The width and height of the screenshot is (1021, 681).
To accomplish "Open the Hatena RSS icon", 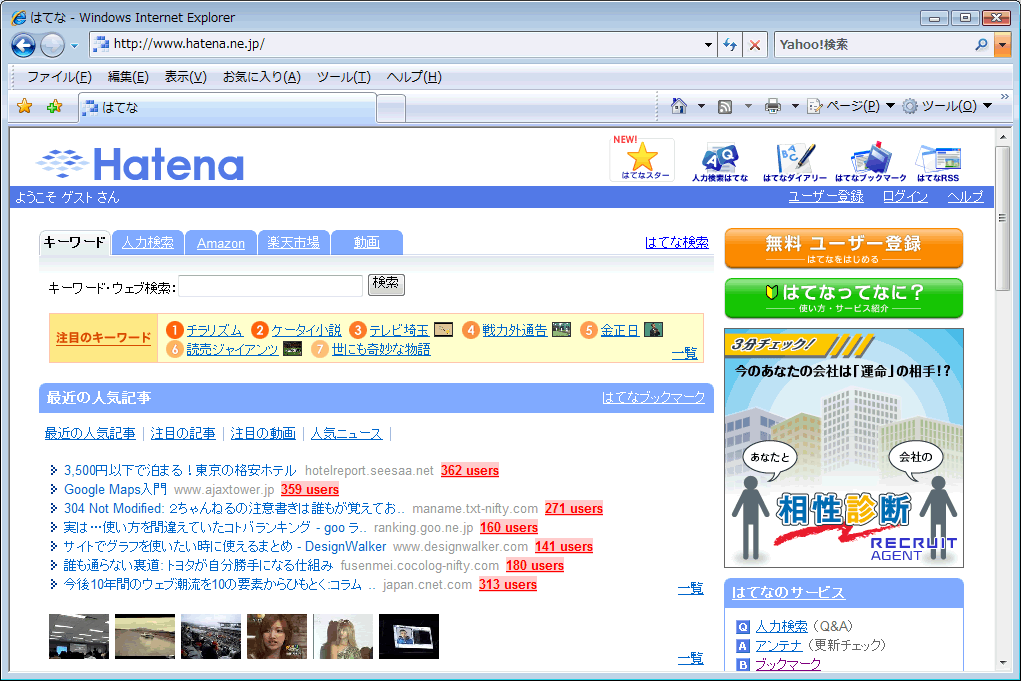I will pos(938,161).
